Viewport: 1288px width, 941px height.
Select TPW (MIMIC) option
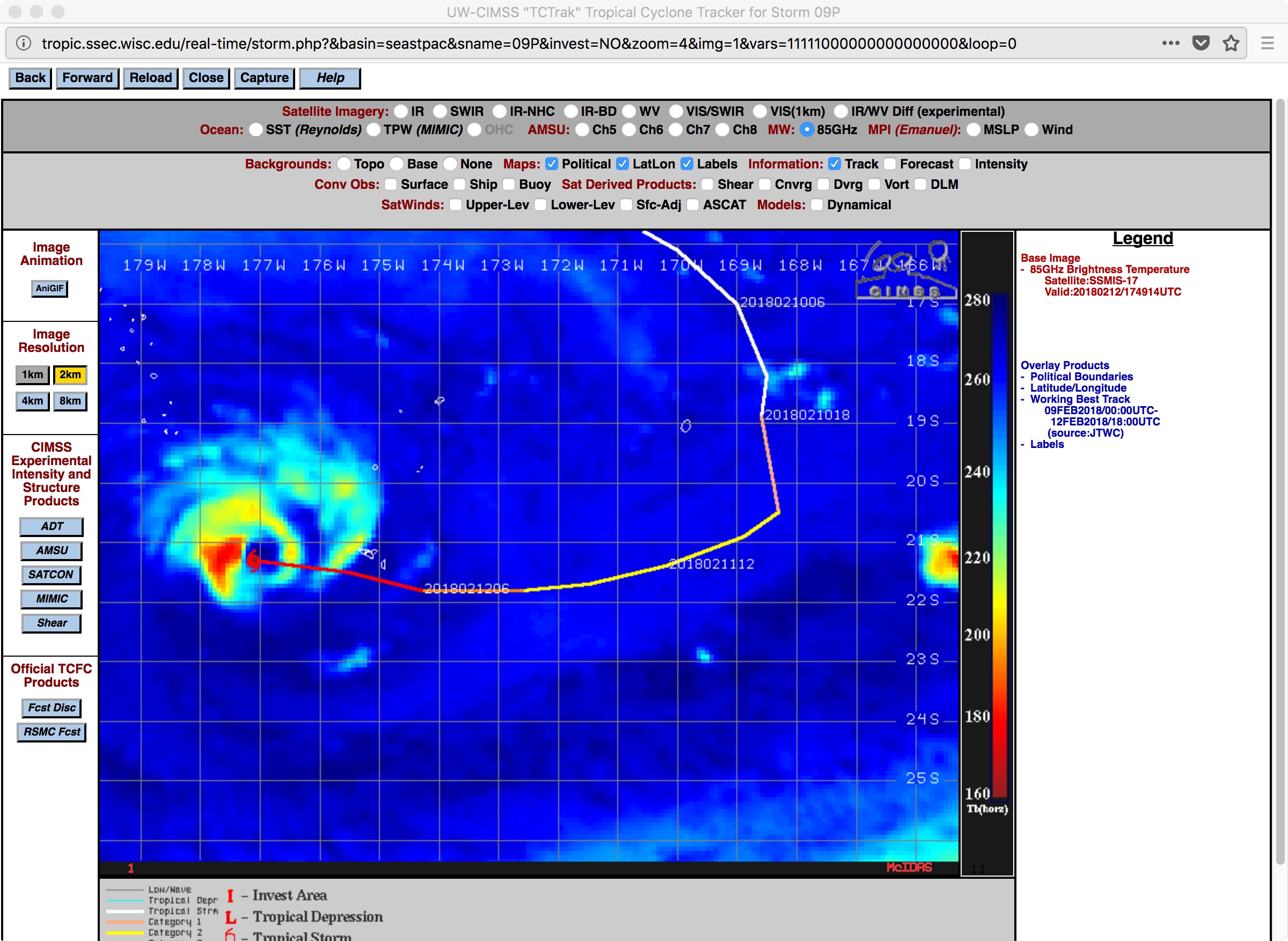[374, 130]
